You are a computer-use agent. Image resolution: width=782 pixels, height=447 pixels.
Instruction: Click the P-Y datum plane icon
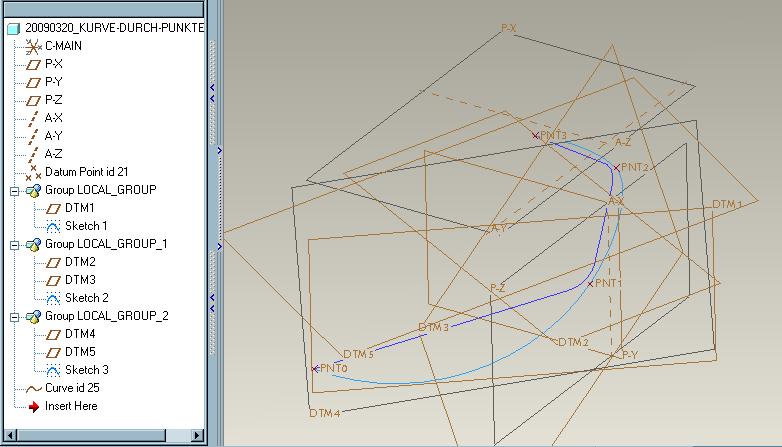pyautogui.click(x=33, y=82)
